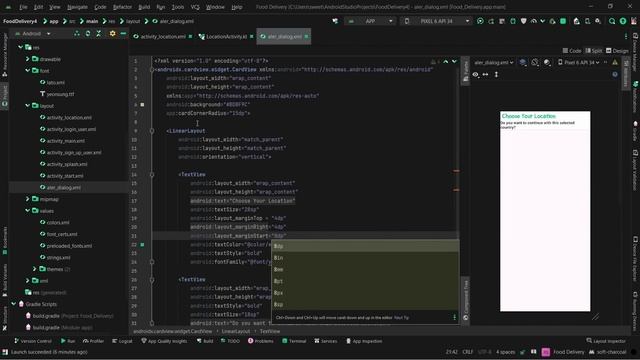Switch editor to Design view mode
The image size is (640, 360).
617,51
